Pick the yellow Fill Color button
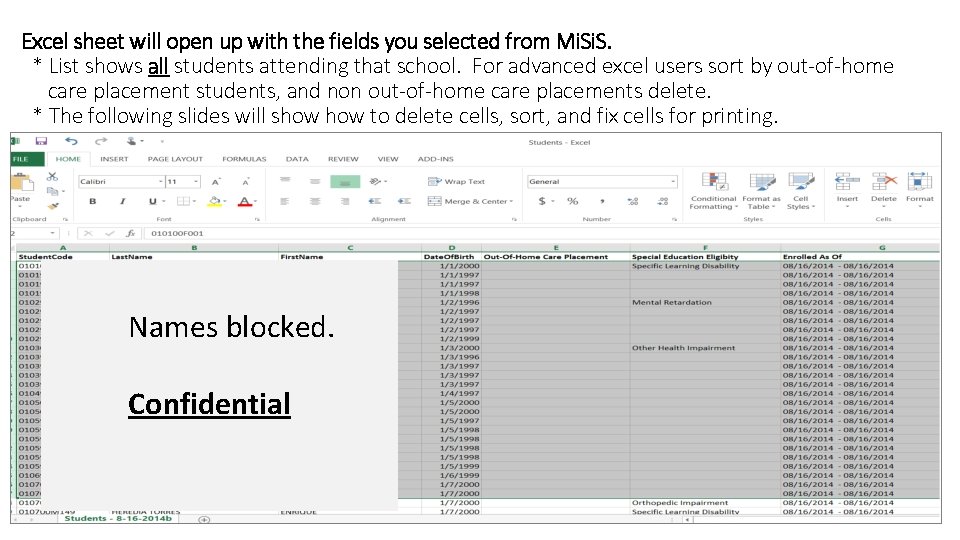 click(x=215, y=201)
